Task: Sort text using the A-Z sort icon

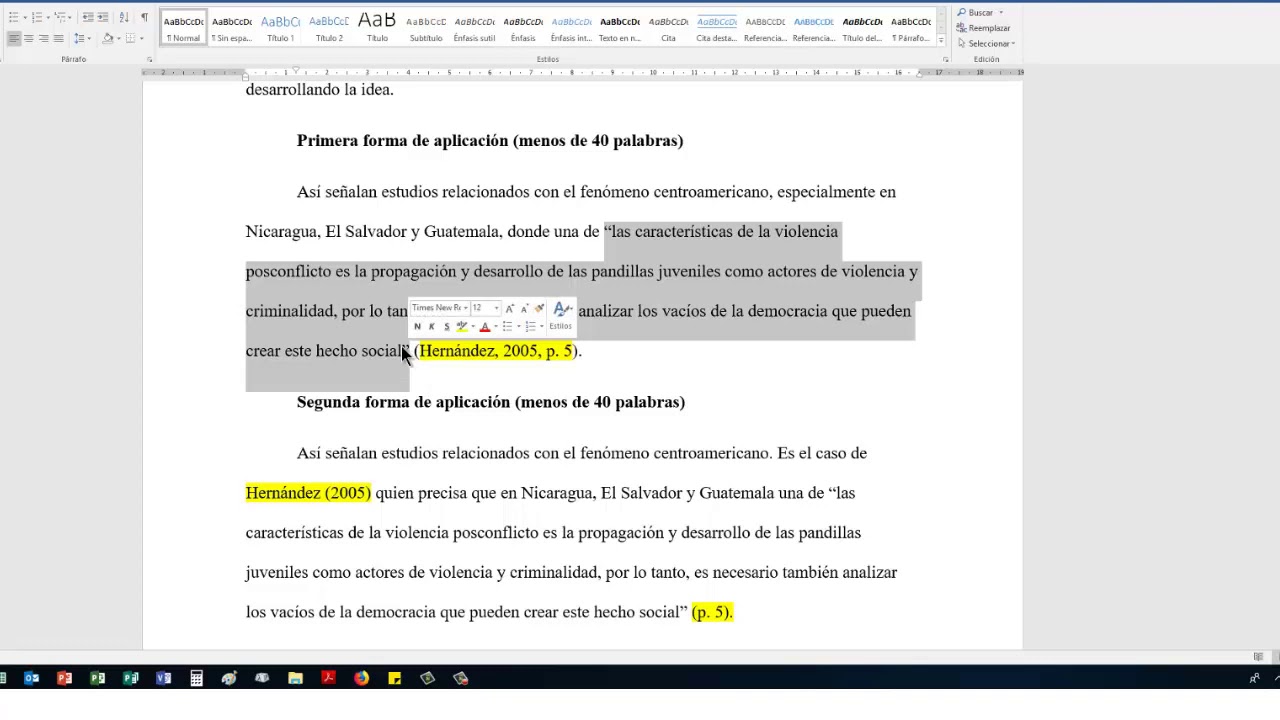Action: click(124, 17)
